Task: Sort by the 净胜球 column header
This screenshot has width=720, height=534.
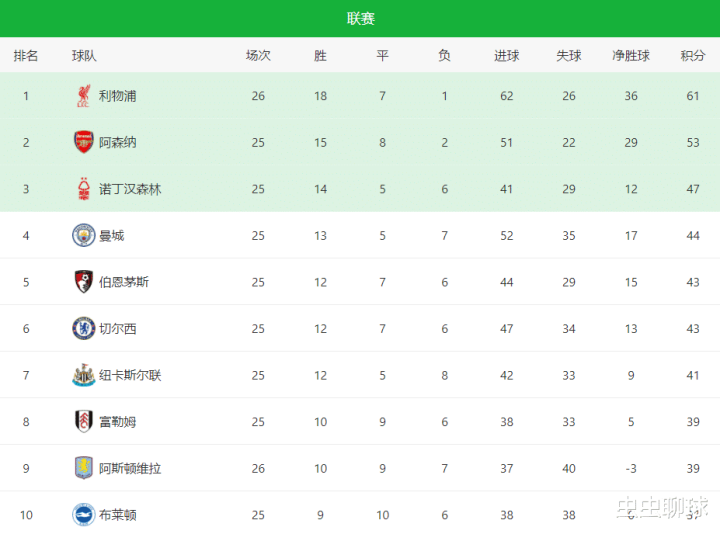Action: pos(630,56)
